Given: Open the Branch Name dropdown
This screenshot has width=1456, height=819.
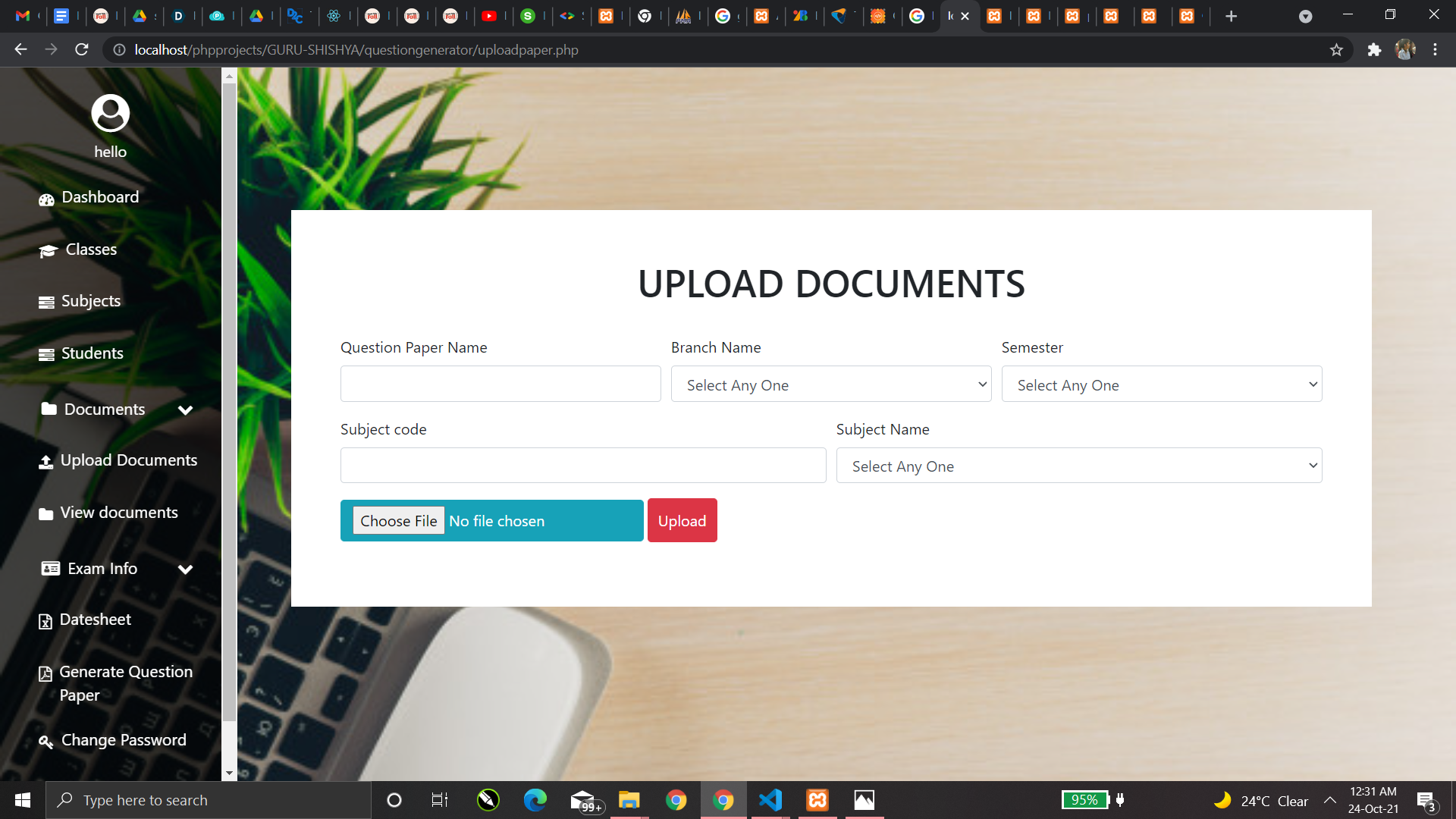Looking at the screenshot, I should click(x=830, y=384).
